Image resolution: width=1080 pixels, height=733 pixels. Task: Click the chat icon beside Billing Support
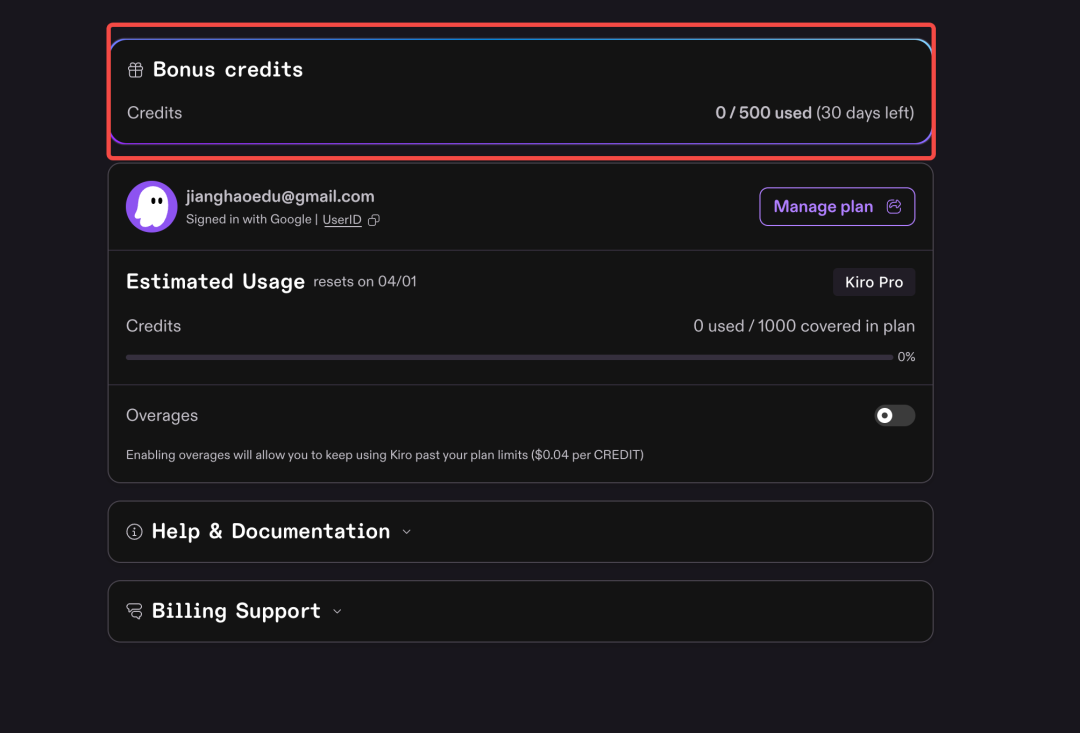pyautogui.click(x=134, y=611)
